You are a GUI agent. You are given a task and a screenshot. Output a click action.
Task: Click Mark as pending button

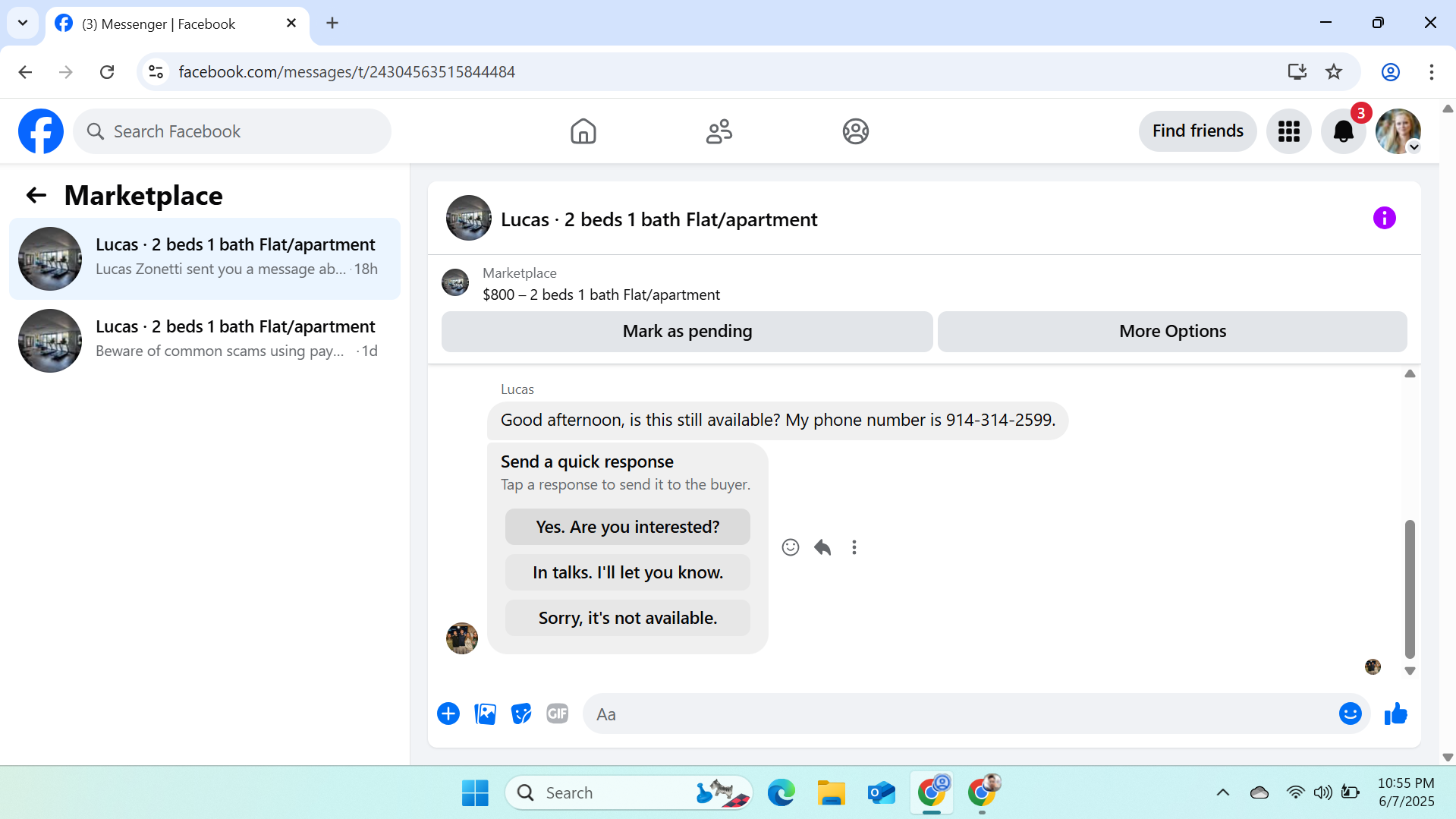(687, 332)
